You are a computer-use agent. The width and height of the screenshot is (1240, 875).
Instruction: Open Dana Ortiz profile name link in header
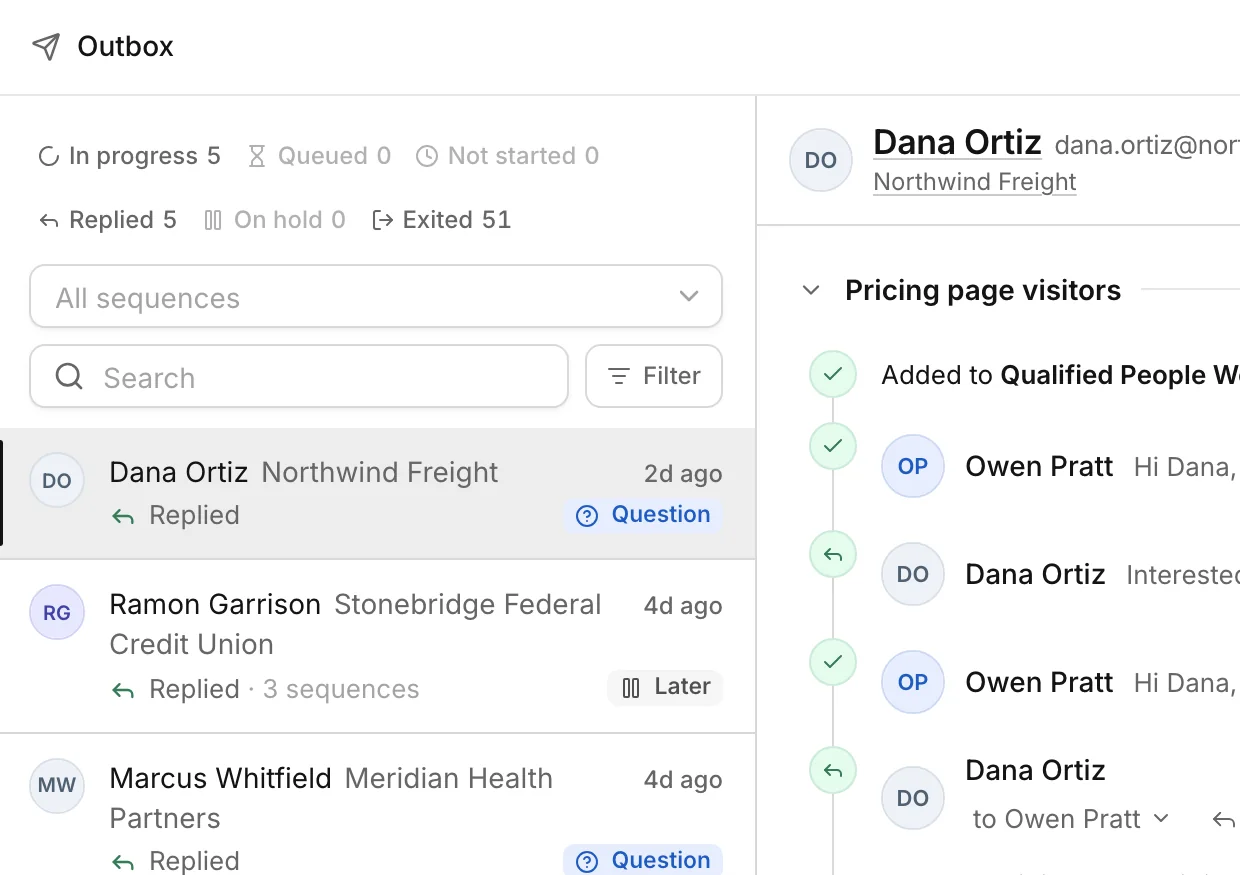(x=957, y=142)
